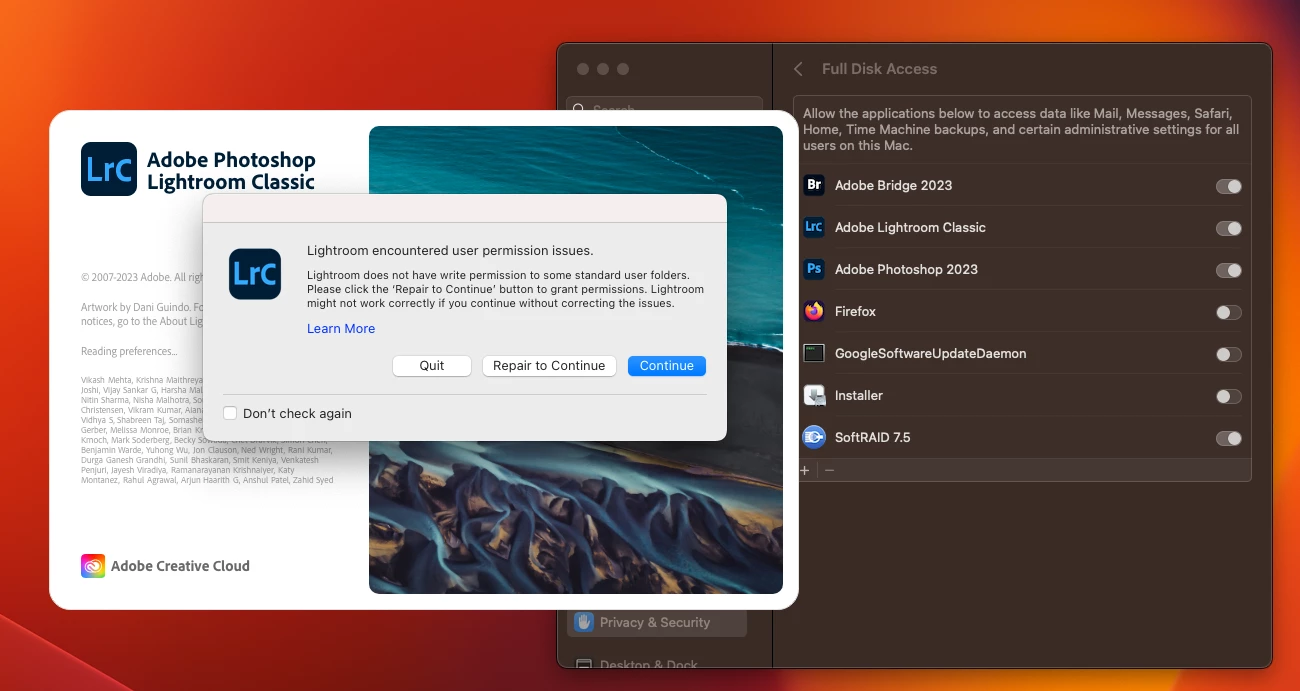The height and width of the screenshot is (691, 1300).
Task: Click the Adobe Bridge 2023 app icon
Action: [814, 185]
